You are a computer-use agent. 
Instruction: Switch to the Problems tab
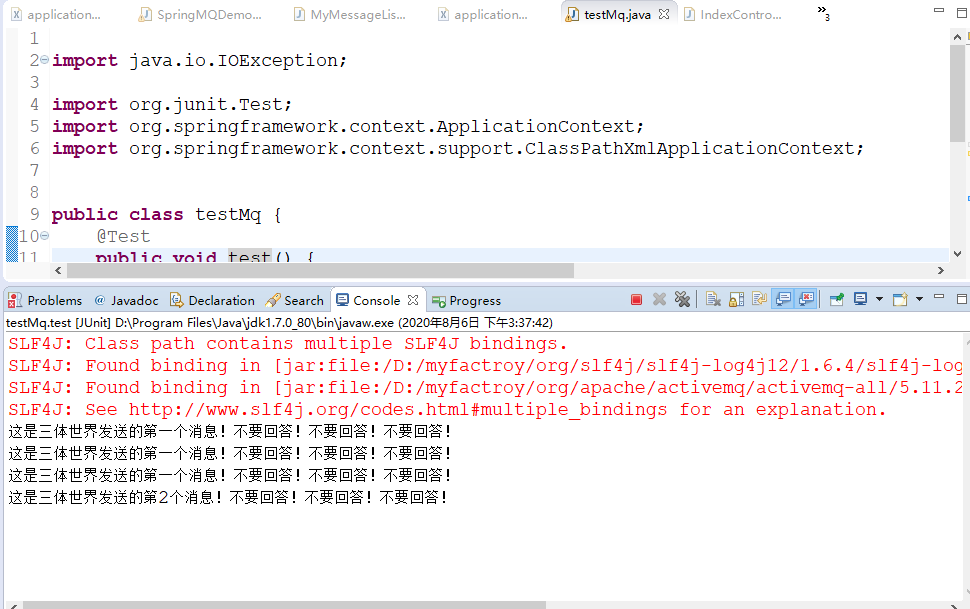tap(45, 300)
